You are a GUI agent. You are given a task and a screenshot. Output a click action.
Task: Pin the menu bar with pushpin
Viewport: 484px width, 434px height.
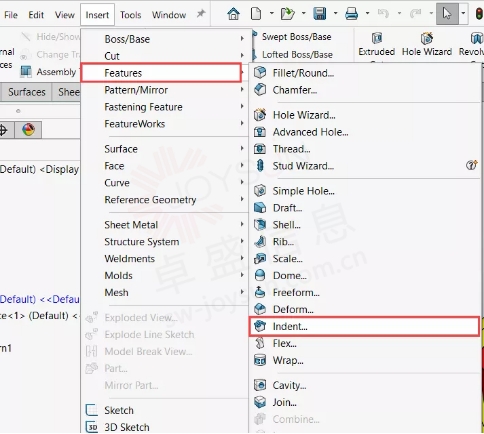point(201,14)
